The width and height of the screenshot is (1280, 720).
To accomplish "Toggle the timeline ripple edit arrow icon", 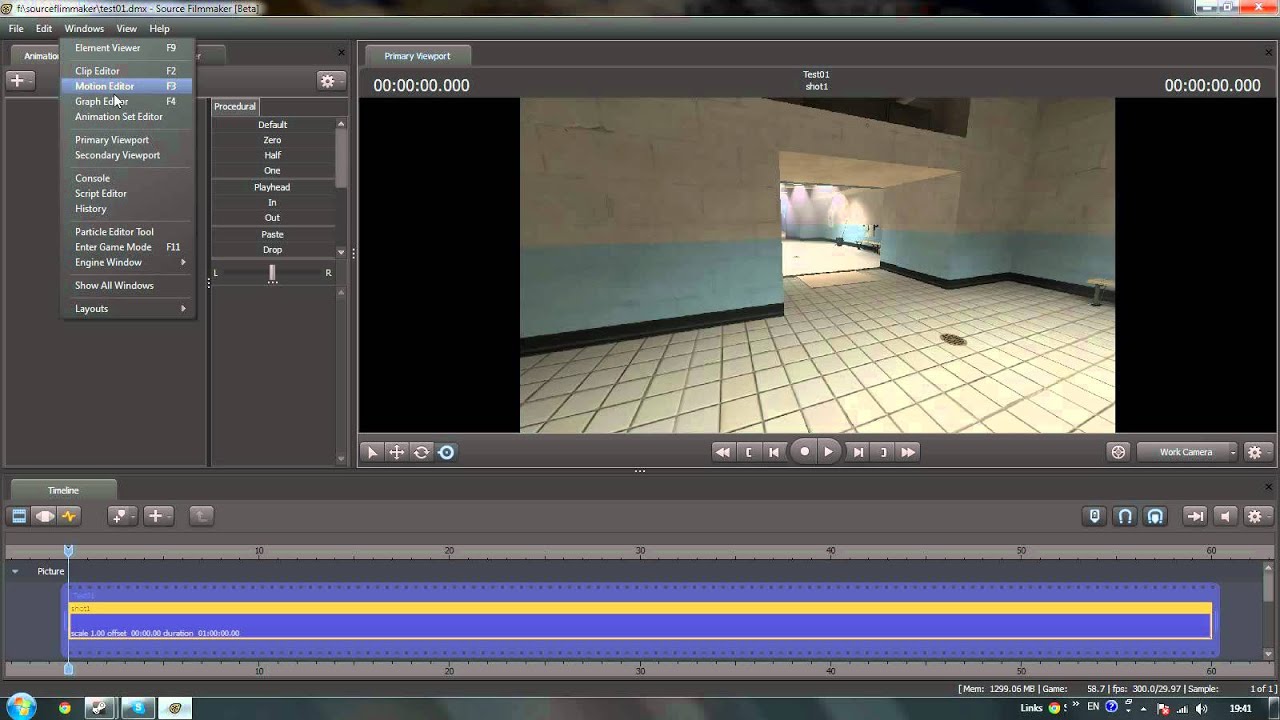I will [x=1195, y=516].
